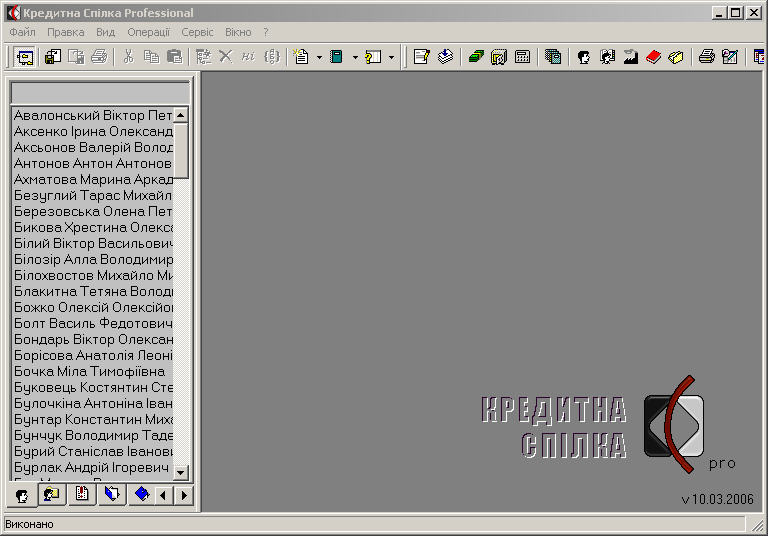The height and width of the screenshot is (536, 768).
Task: Click the tab strip right arrow
Action: [x=184, y=495]
